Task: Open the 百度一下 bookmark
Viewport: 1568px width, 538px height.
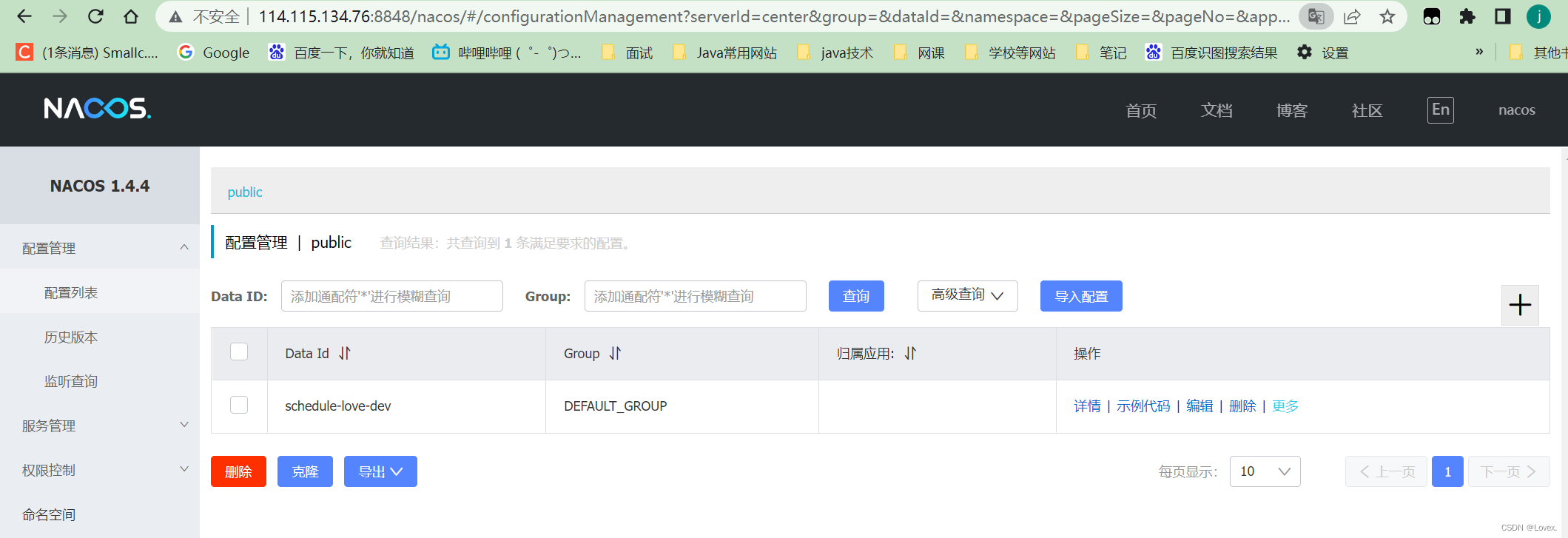Action: (x=341, y=53)
